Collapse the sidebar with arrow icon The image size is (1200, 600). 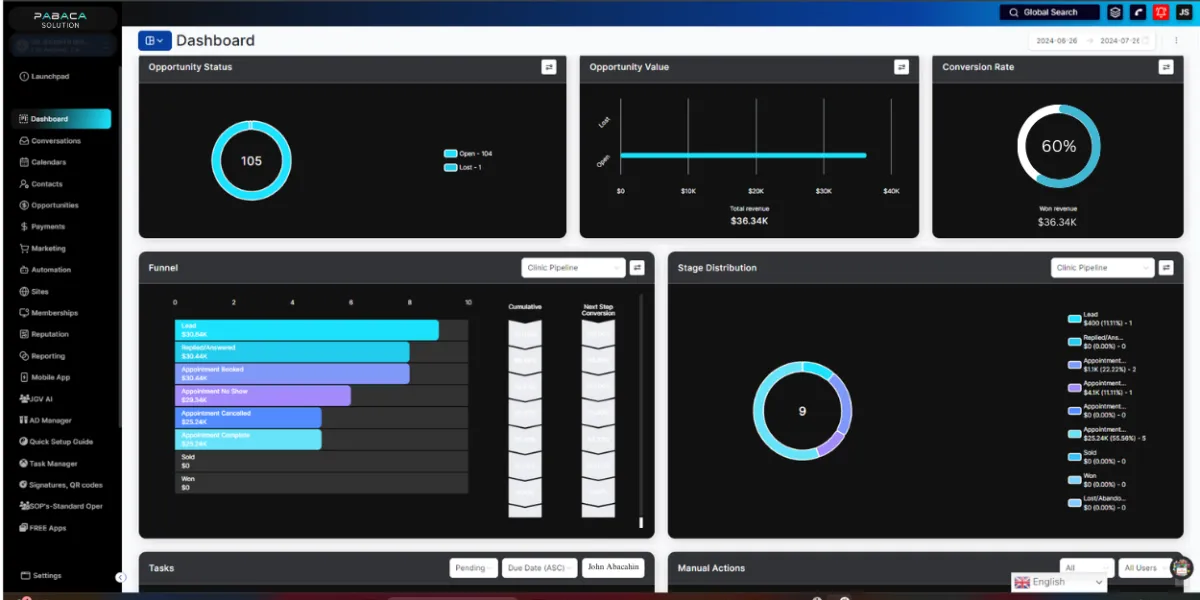[x=121, y=577]
